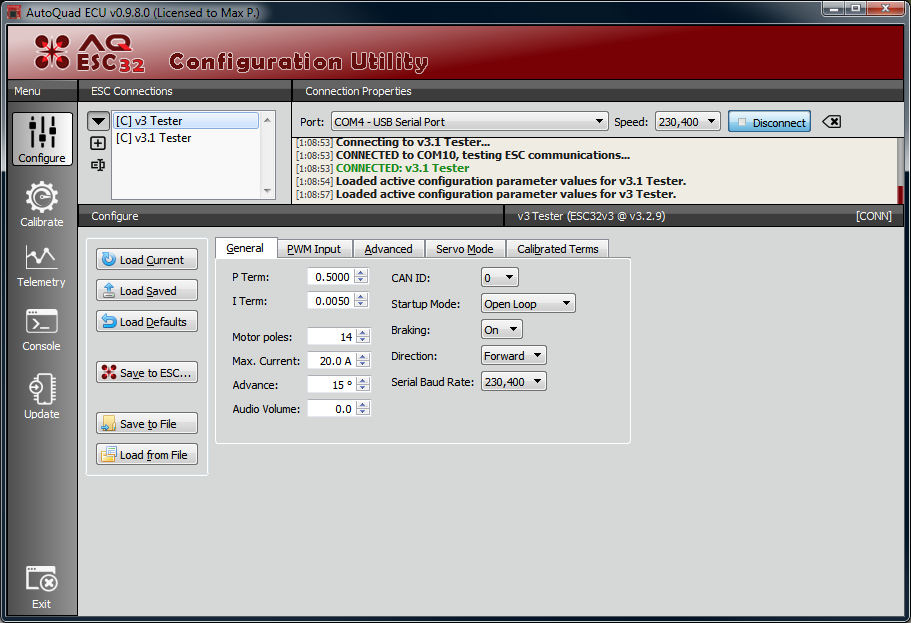The height and width of the screenshot is (623, 911).
Task: Click the Advance degrees value field
Action: pos(332,385)
